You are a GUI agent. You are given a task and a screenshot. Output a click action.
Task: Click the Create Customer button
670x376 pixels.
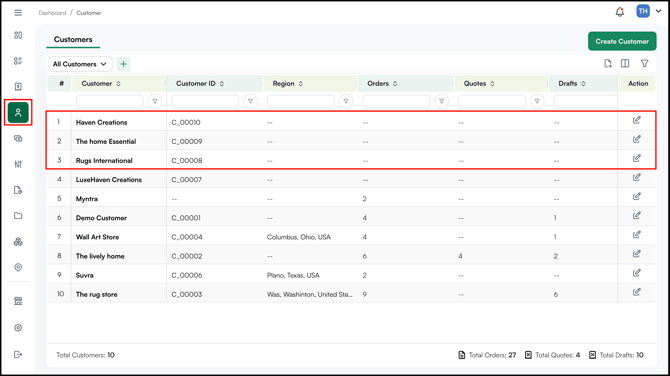(x=622, y=41)
